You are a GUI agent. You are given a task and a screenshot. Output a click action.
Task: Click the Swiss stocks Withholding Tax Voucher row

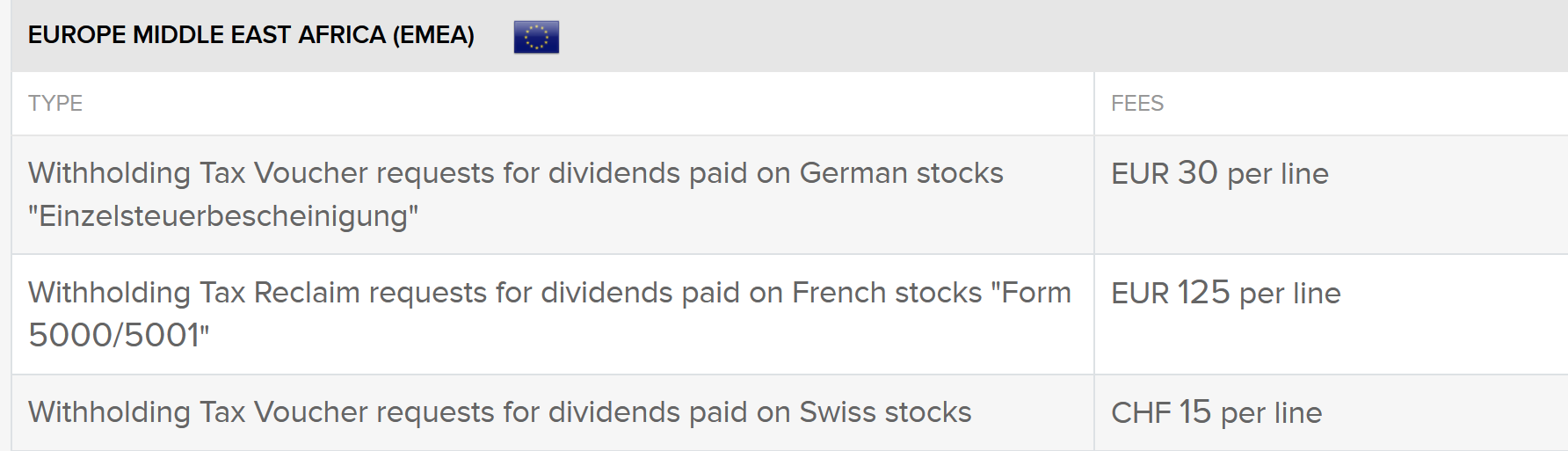pos(499,413)
